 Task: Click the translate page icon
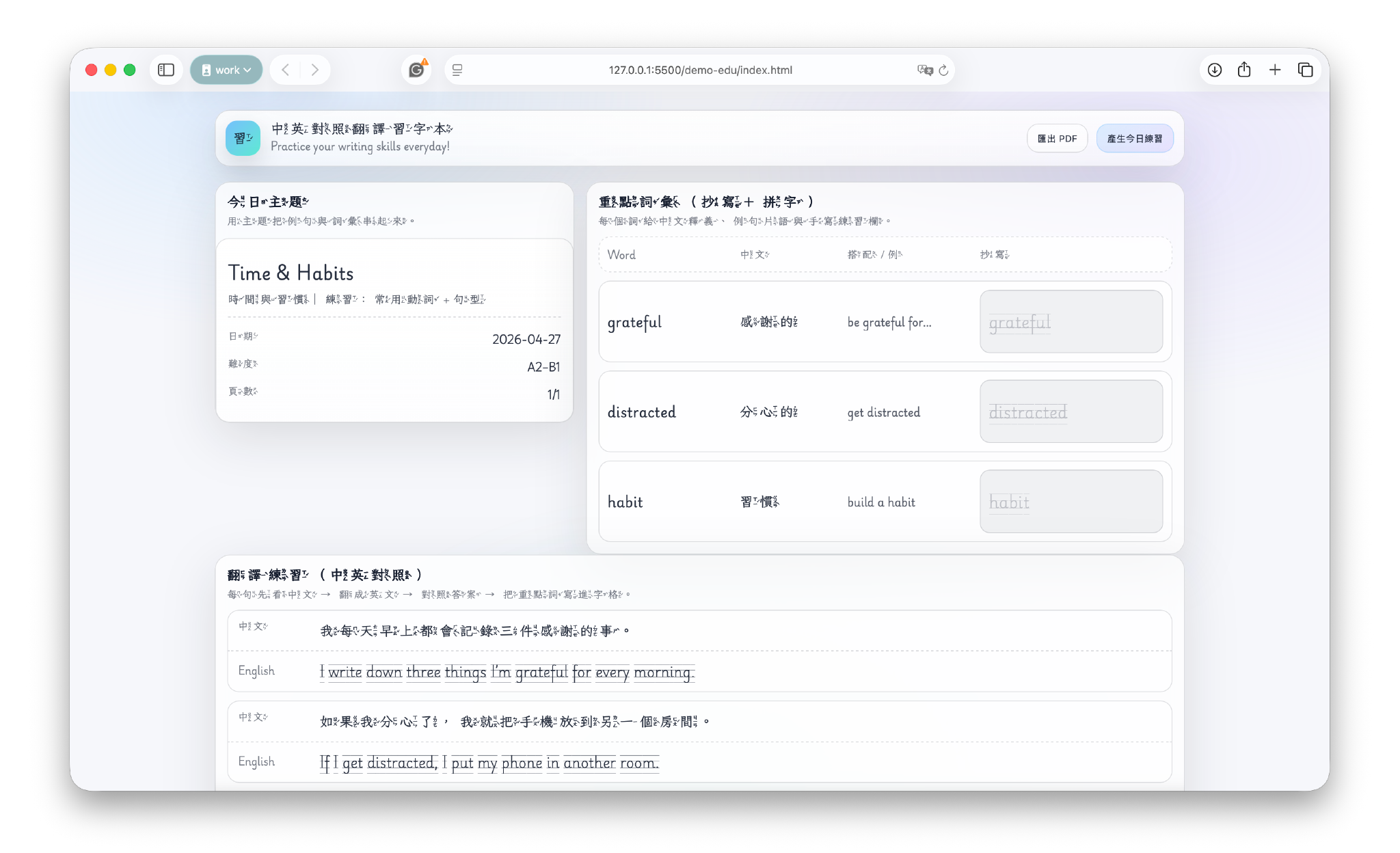coord(925,70)
